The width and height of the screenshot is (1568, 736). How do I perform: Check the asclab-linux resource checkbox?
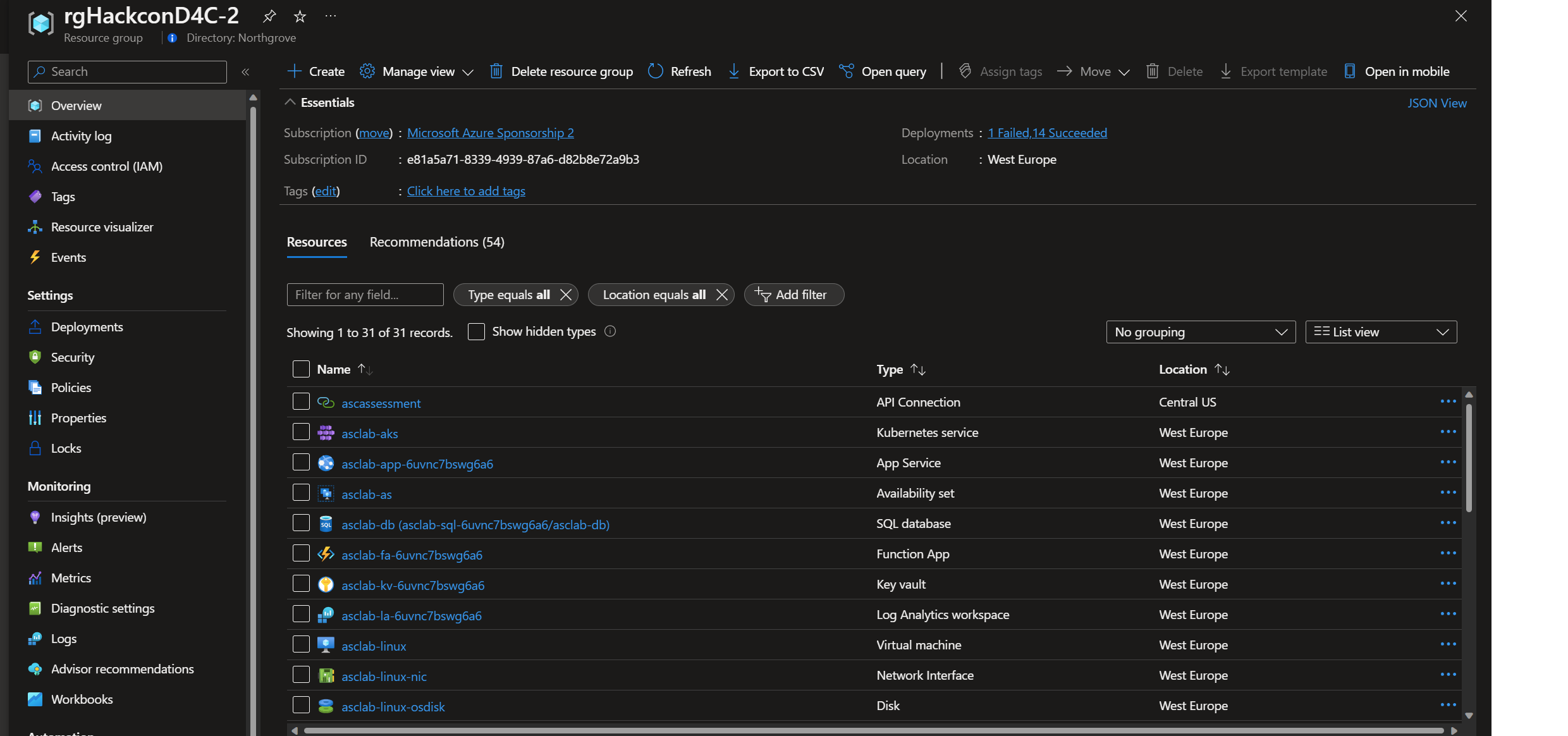click(300, 645)
